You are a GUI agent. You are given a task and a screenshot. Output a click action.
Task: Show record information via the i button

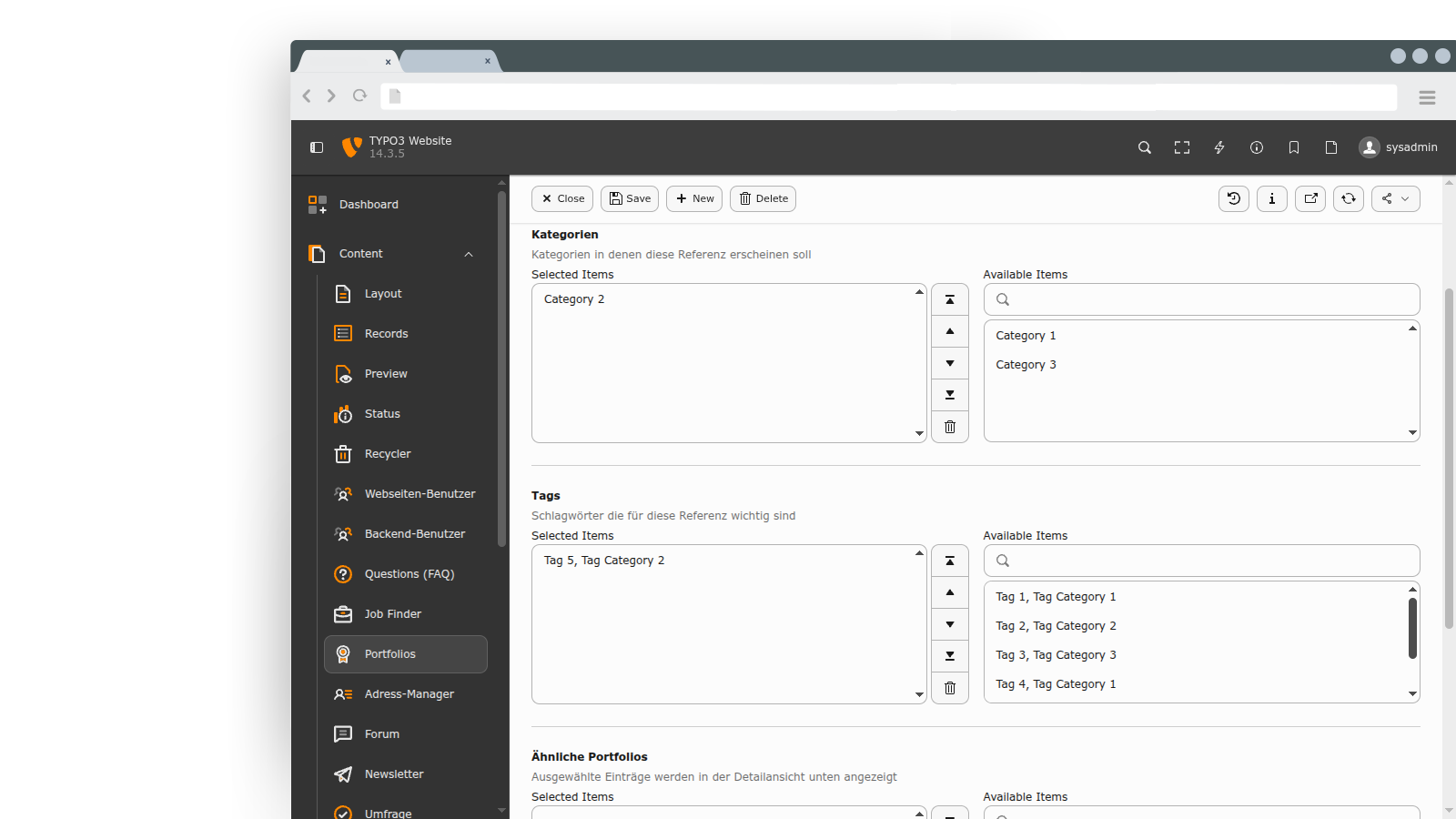click(1272, 198)
